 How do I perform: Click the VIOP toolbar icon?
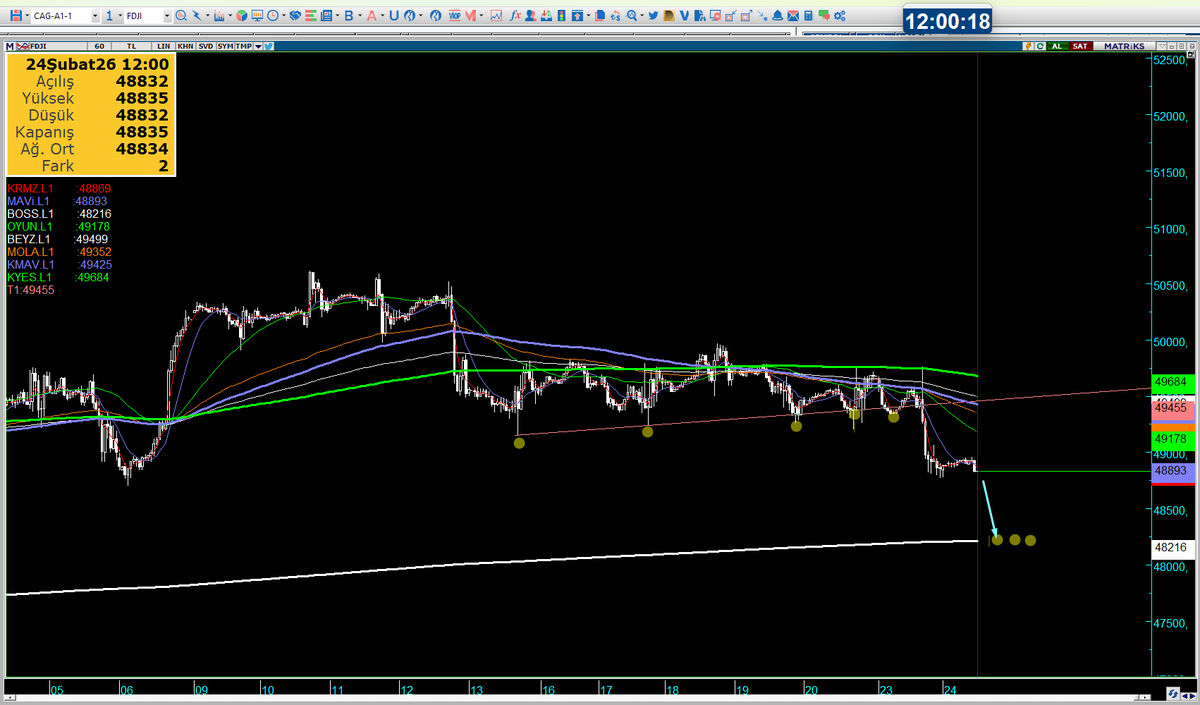[454, 16]
